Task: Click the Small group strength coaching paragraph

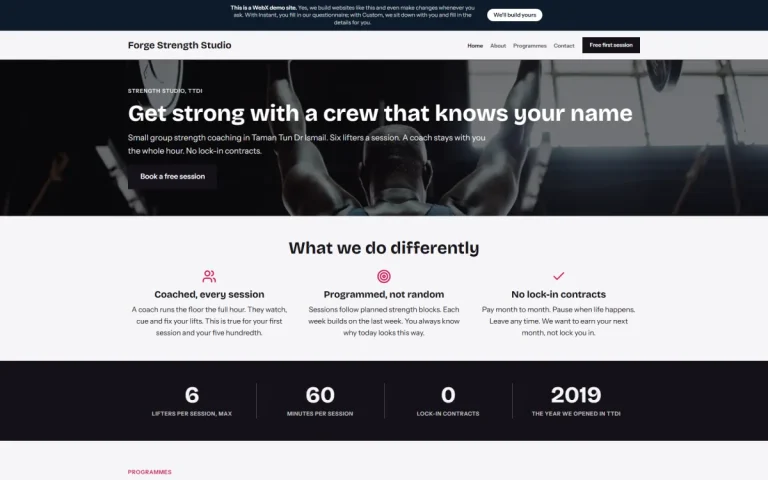Action: click(307, 144)
